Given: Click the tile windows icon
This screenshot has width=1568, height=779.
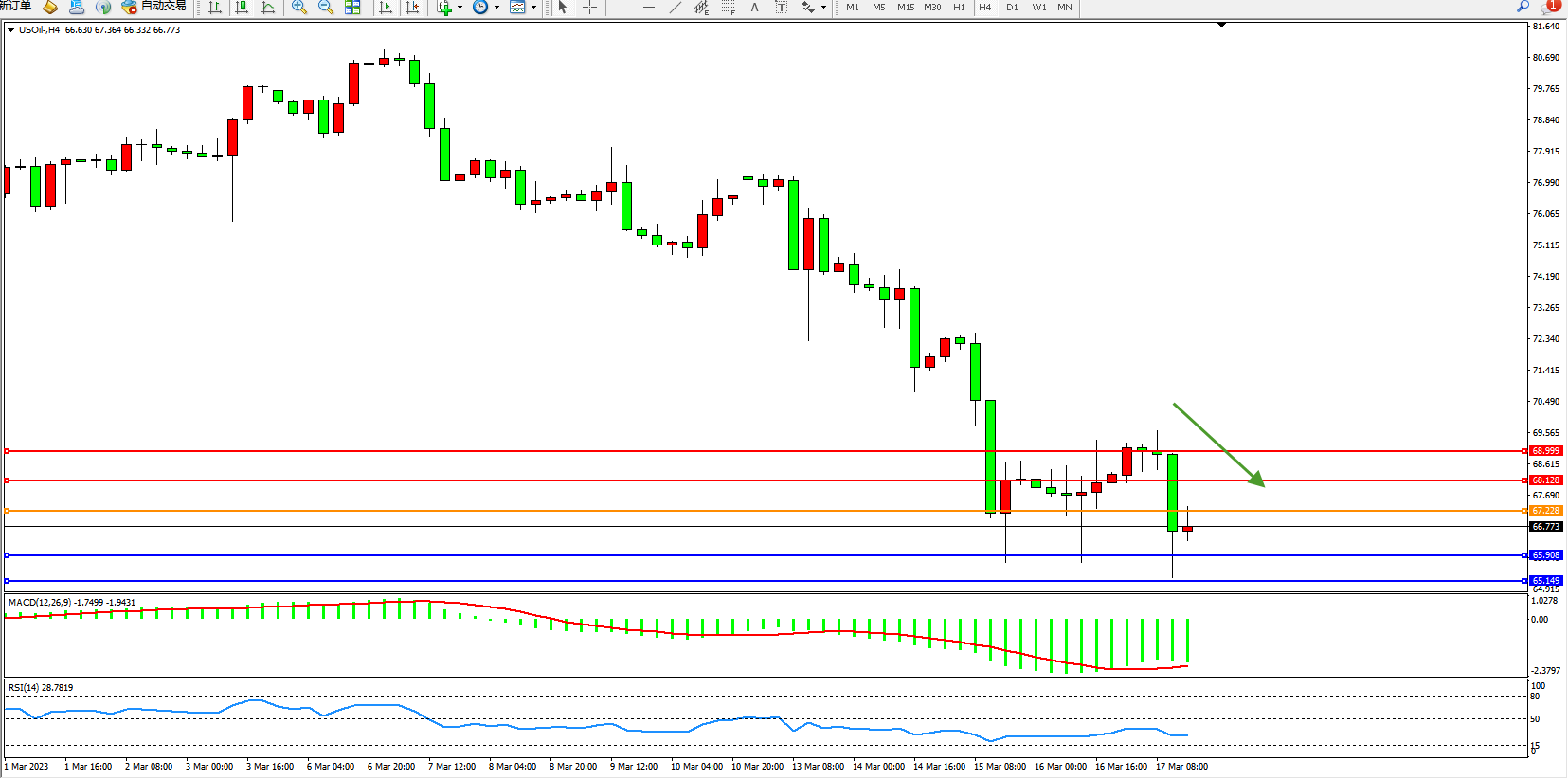Looking at the screenshot, I should pos(352,8).
